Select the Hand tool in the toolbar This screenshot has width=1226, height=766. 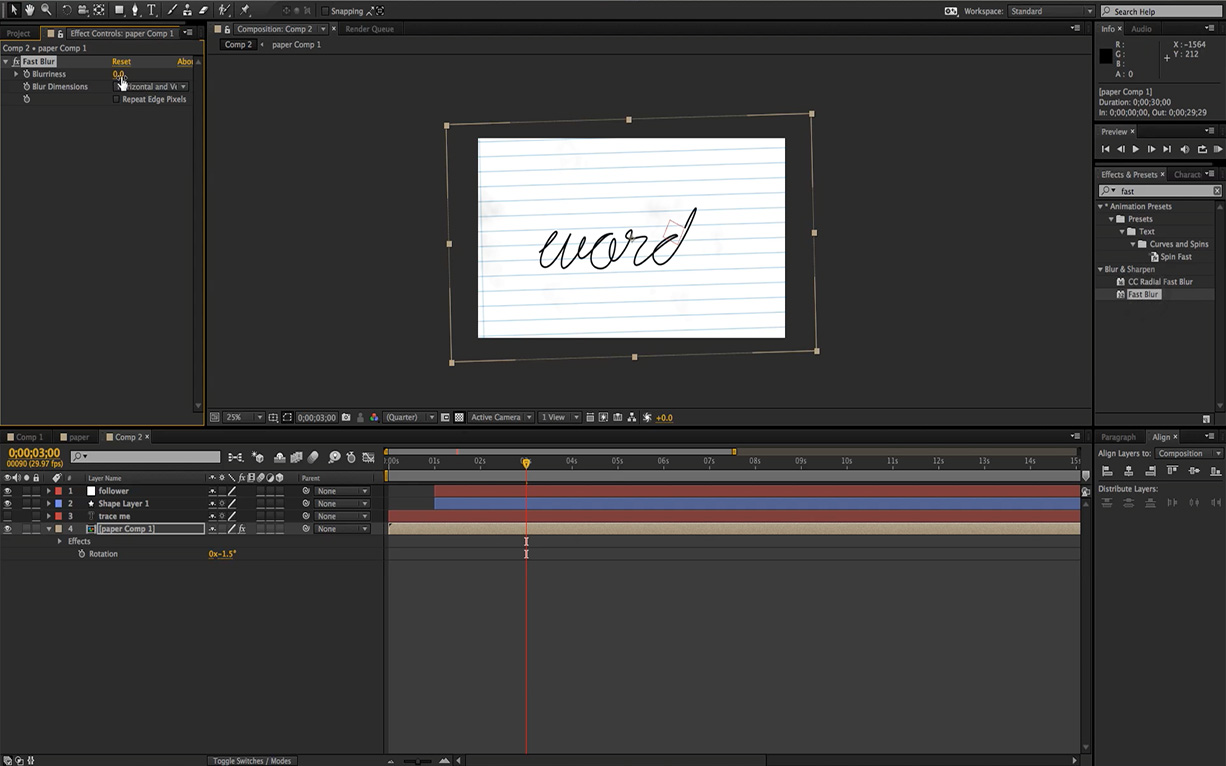pos(30,11)
